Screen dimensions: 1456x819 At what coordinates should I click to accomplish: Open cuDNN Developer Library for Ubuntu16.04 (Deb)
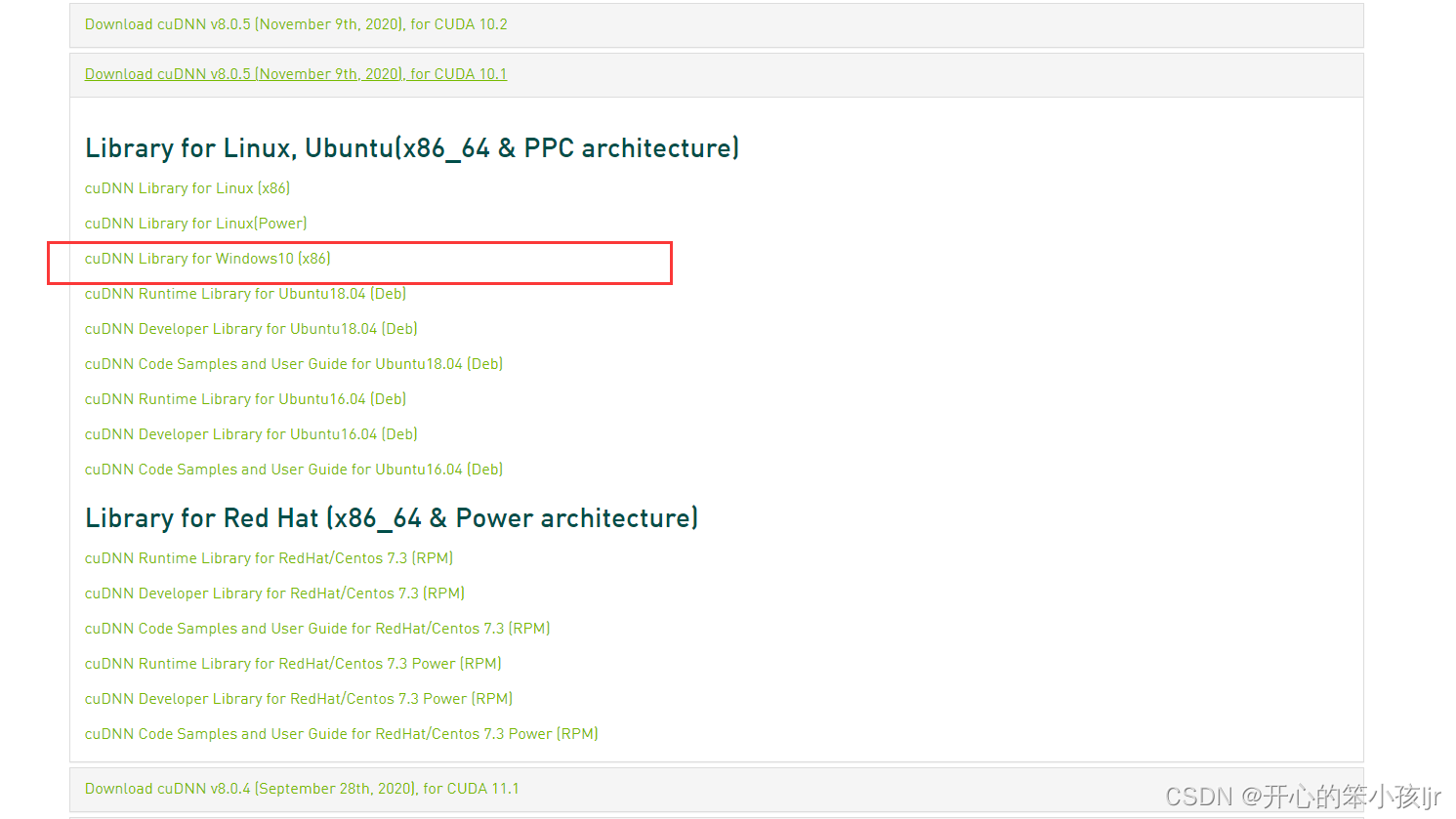tap(251, 434)
